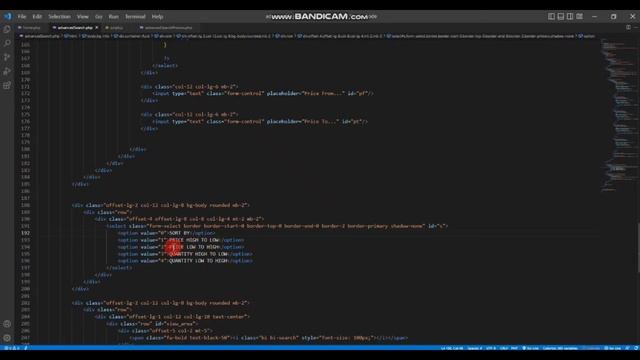Toggle the bottom panel layout icon
The height and width of the screenshot is (360, 640).
click(x=561, y=16)
